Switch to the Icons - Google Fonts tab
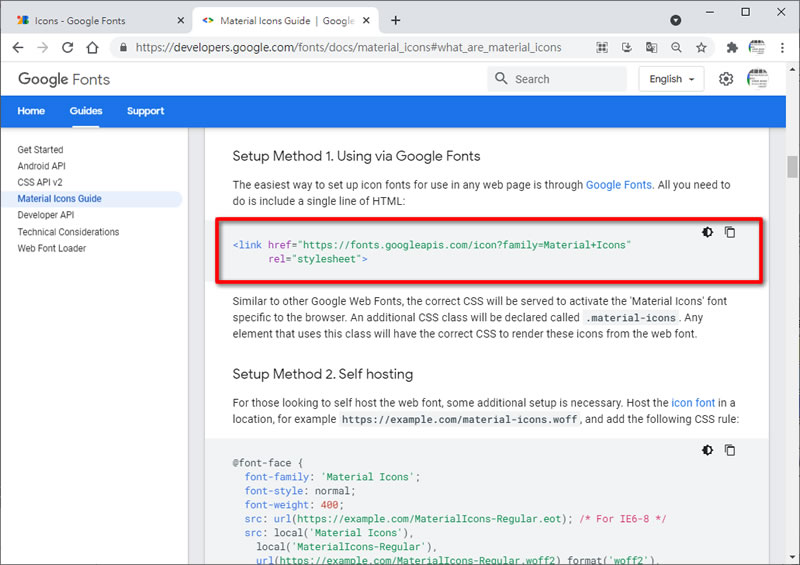This screenshot has height=565, width=800. (97, 20)
